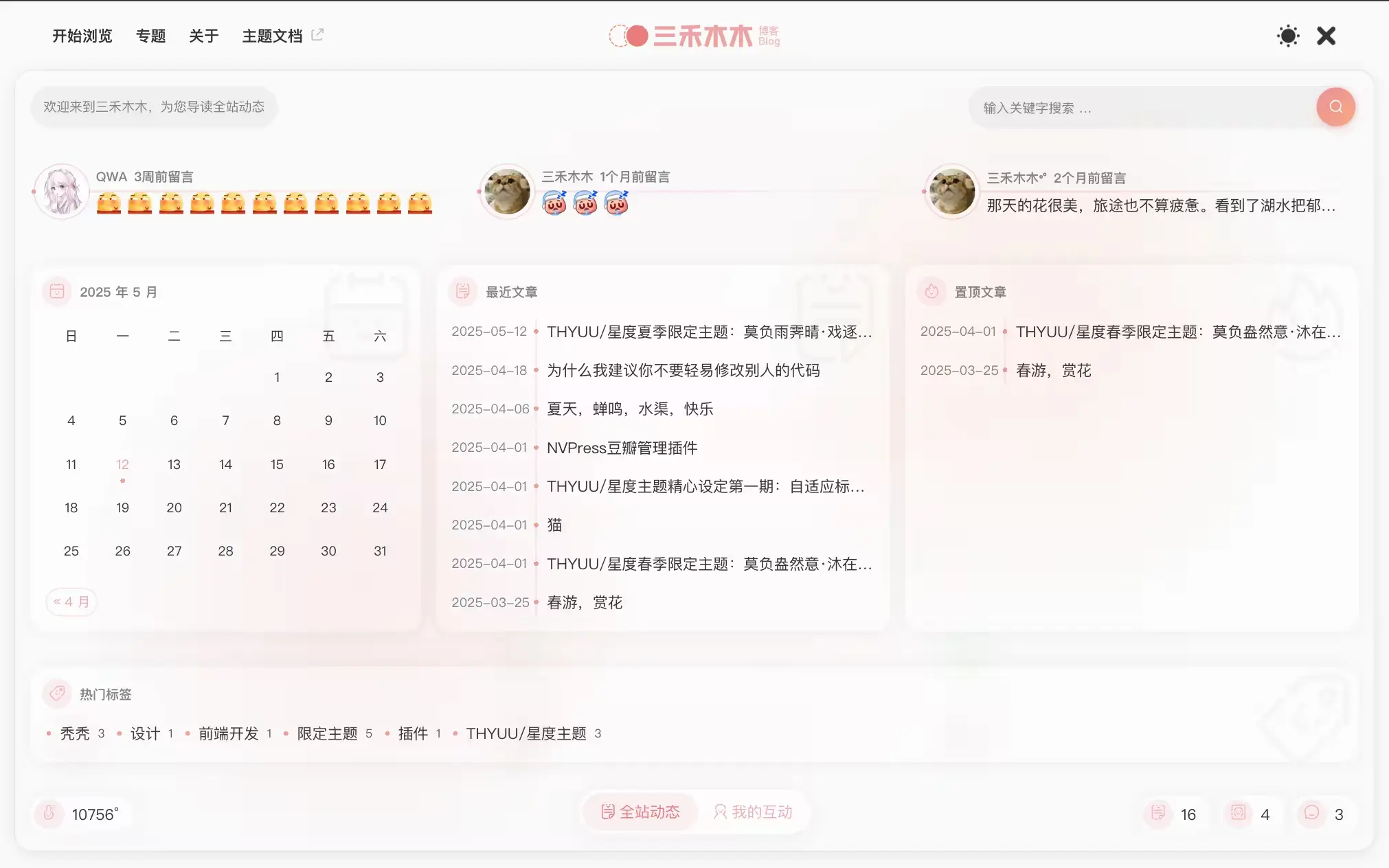
Task: Click the orange search magnifier button
Action: [x=1335, y=106]
